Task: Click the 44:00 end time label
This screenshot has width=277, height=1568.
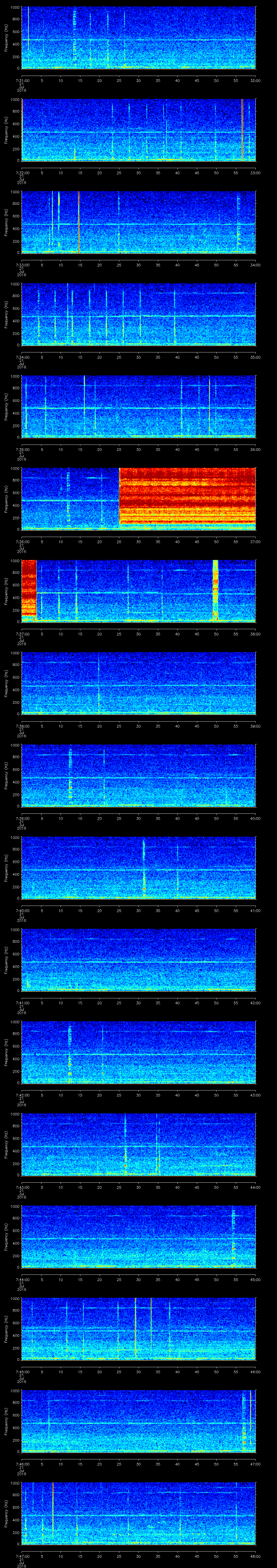Action: [x=255, y=1187]
